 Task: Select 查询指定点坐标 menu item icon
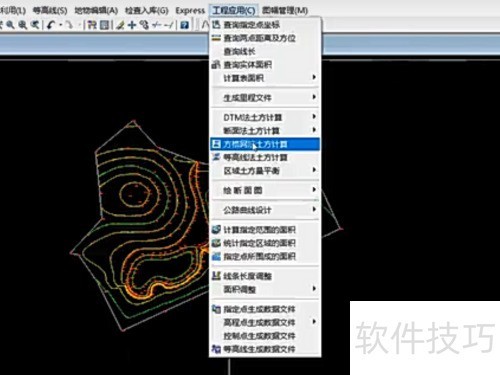216,24
